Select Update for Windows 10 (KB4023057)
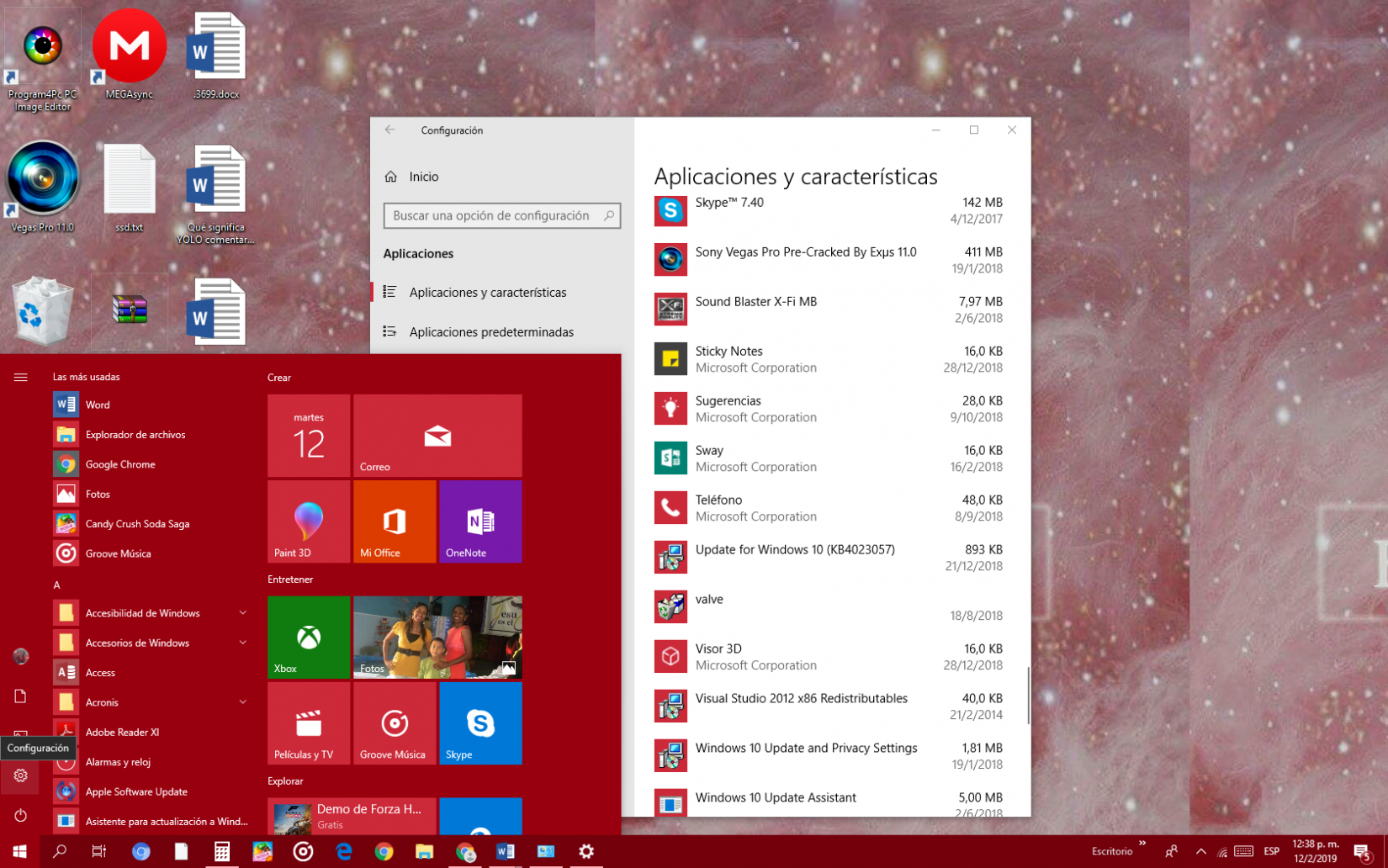The height and width of the screenshot is (868, 1388). [830, 558]
